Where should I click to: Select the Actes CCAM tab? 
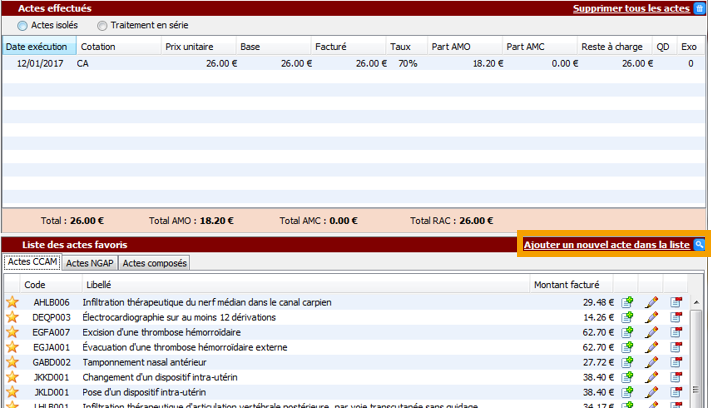pyautogui.click(x=31, y=263)
